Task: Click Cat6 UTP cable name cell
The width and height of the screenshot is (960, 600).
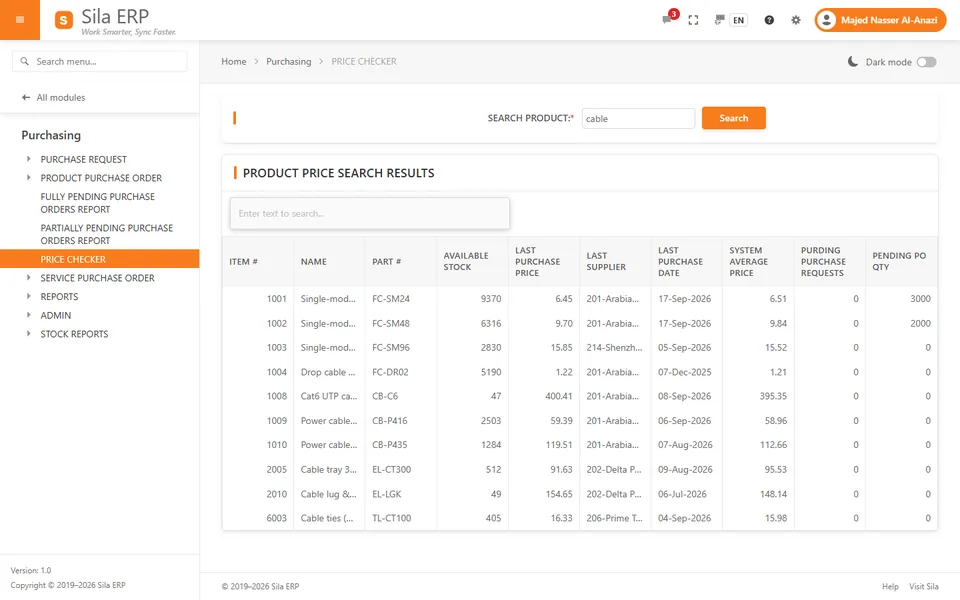Action: 329,396
